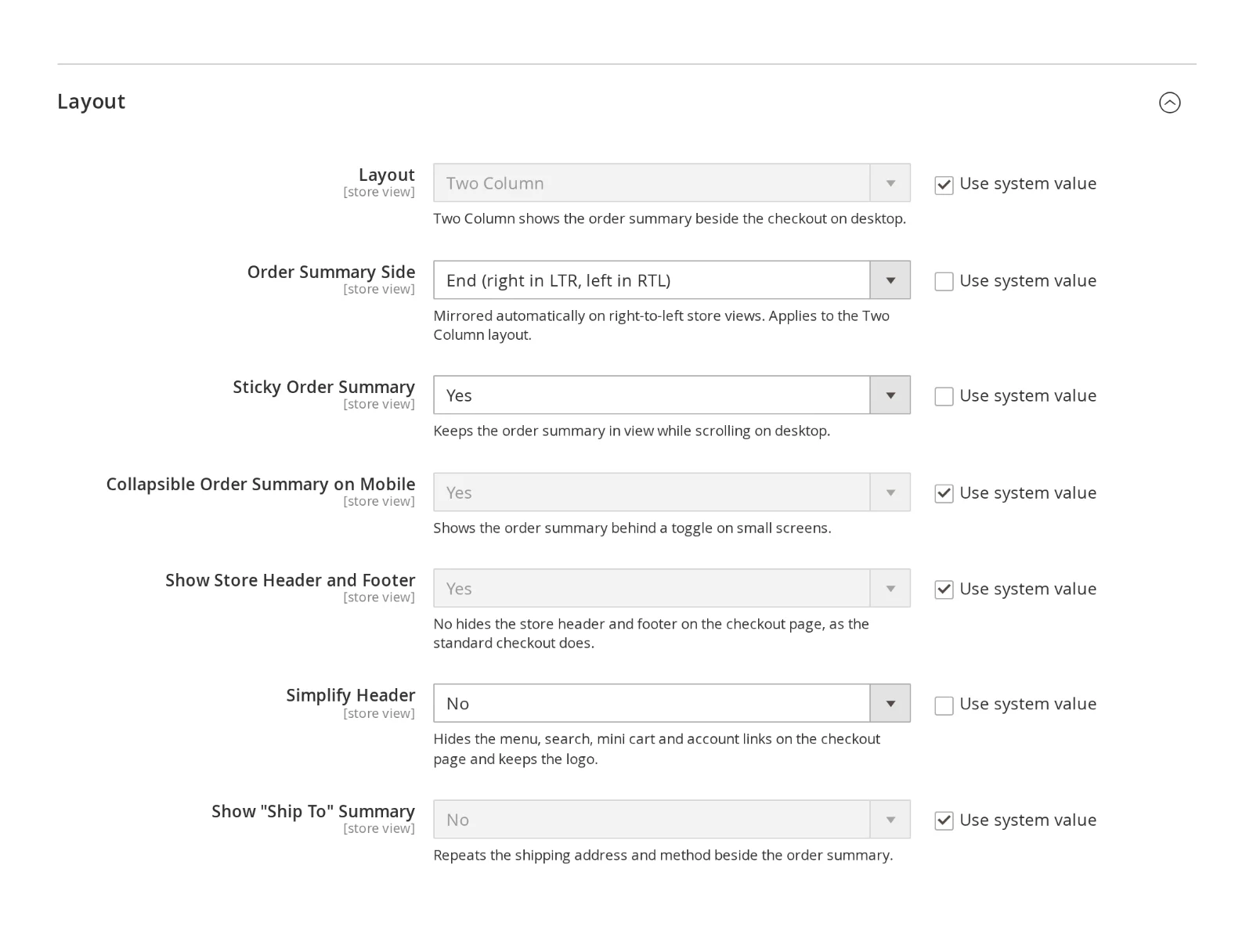Click the note 'No hides the store header and footer'
Screen dimensions: 1253x952
pyautogui.click(x=651, y=633)
